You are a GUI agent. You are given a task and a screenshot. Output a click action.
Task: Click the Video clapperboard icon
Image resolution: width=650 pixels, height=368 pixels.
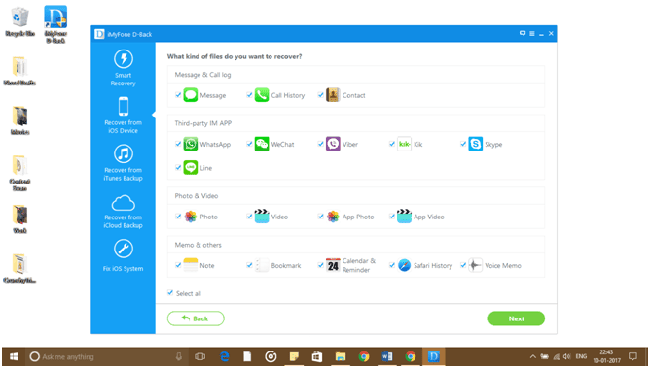coord(262,216)
